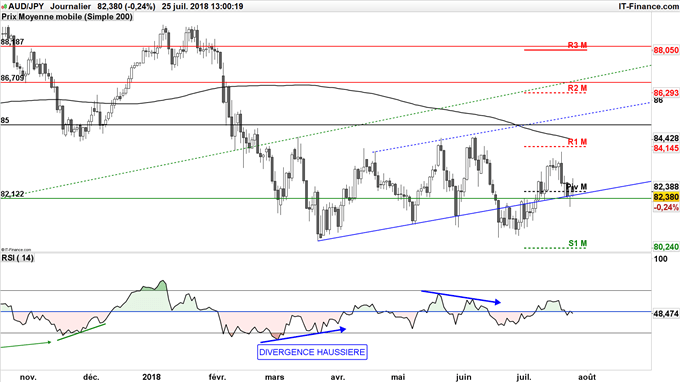Click the déc. date axis label
The height and width of the screenshot is (382, 680).
pos(91,377)
